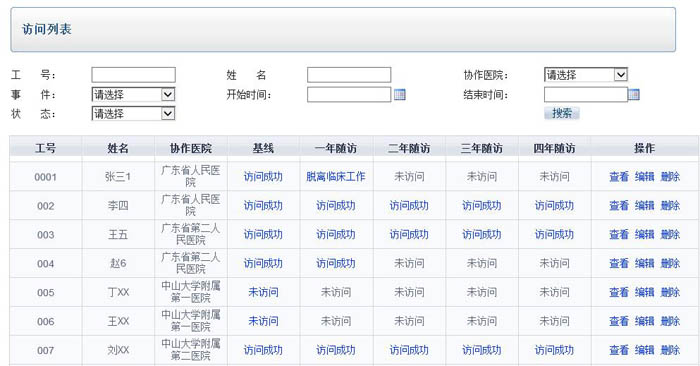Screen dimensions: 700x366
Task: Click the 四年随访 column header
Action: (x=554, y=148)
